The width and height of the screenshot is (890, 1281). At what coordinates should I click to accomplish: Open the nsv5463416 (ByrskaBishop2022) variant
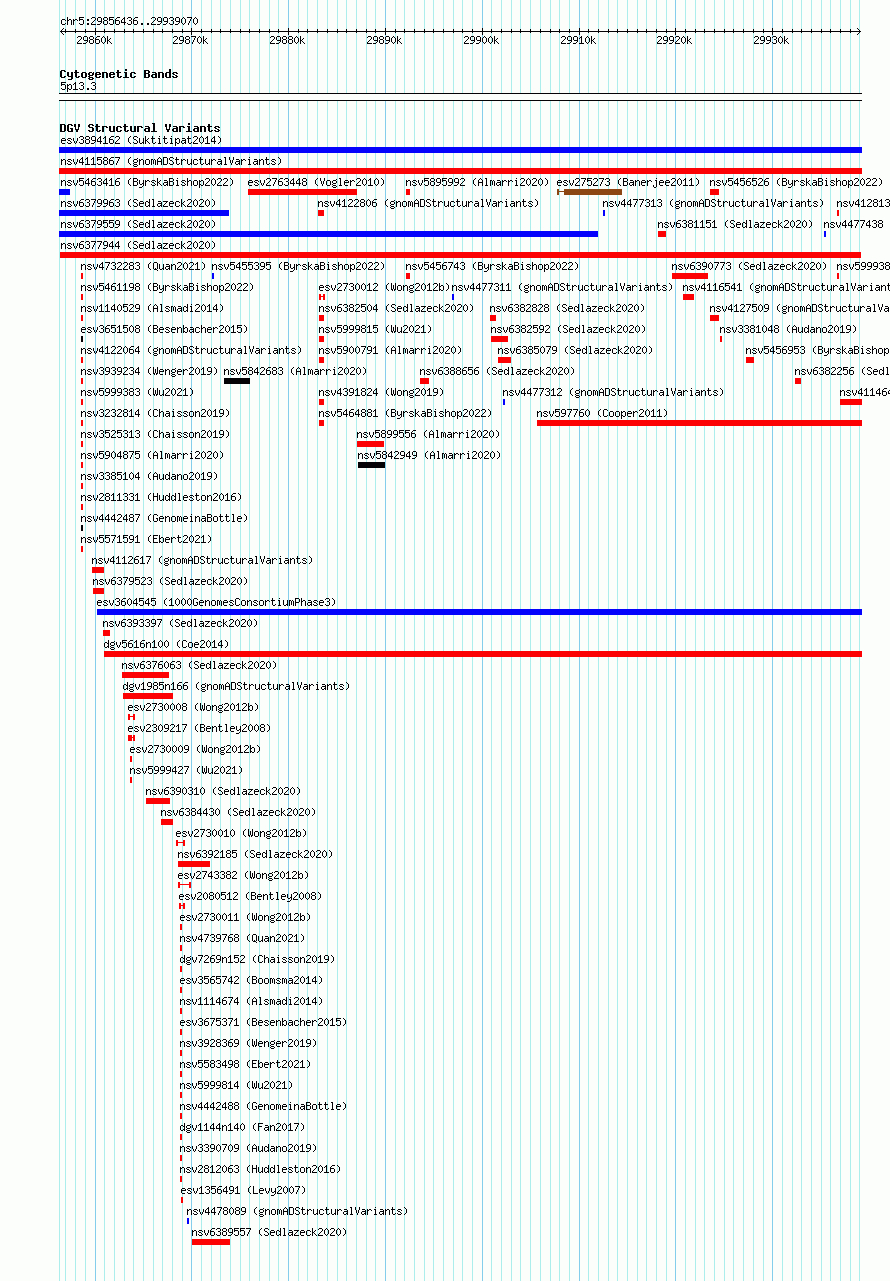[x=147, y=183]
